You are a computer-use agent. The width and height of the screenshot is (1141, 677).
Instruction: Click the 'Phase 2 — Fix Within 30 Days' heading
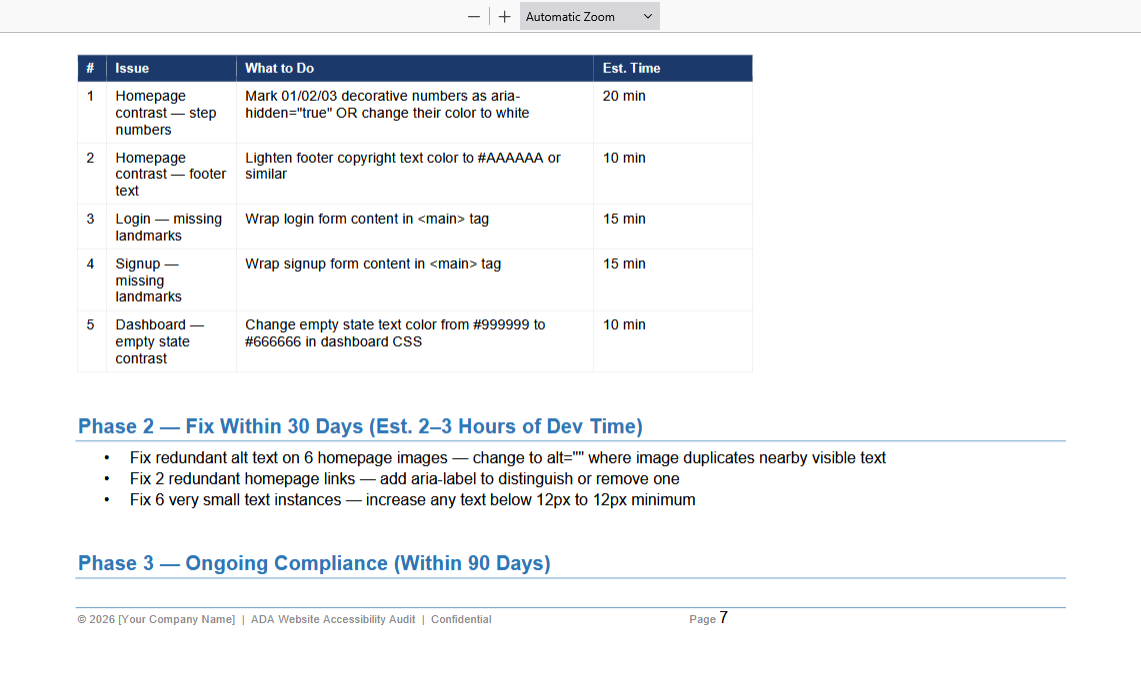360,427
